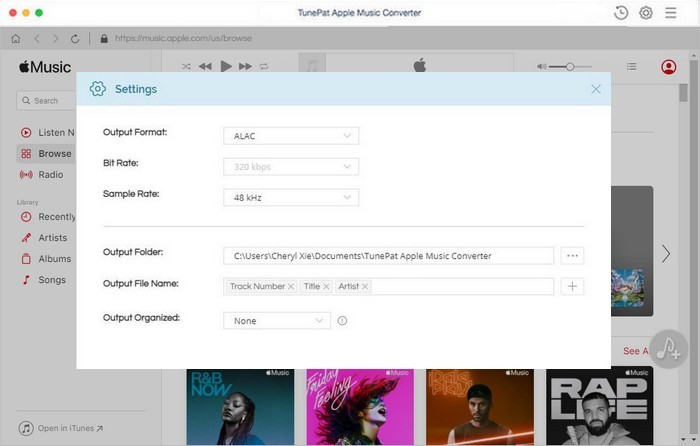The height and width of the screenshot is (446, 700).
Task: Click the Apple Music logo
Action: coord(45,67)
